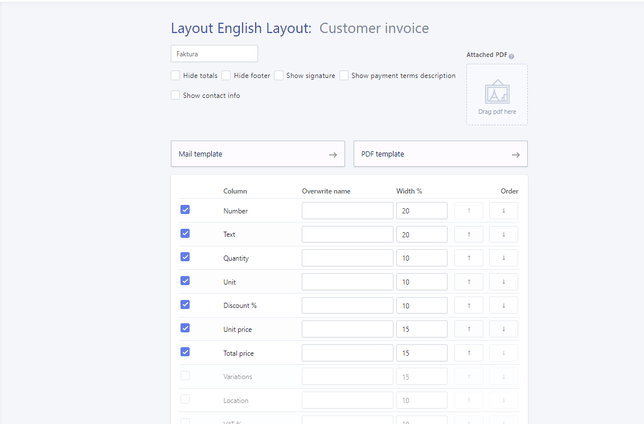Click the move-down arrow for Number row

click(x=503, y=211)
